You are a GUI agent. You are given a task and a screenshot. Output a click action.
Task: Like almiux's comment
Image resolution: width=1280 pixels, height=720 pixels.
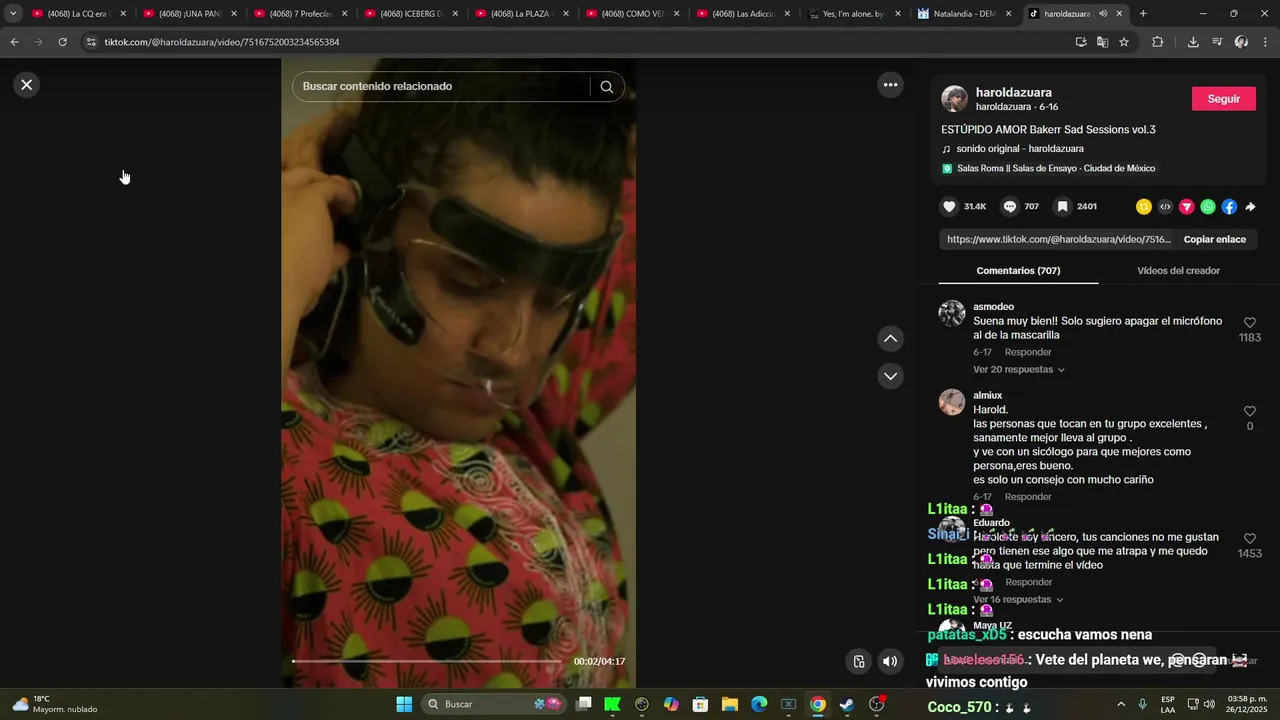click(x=1249, y=411)
